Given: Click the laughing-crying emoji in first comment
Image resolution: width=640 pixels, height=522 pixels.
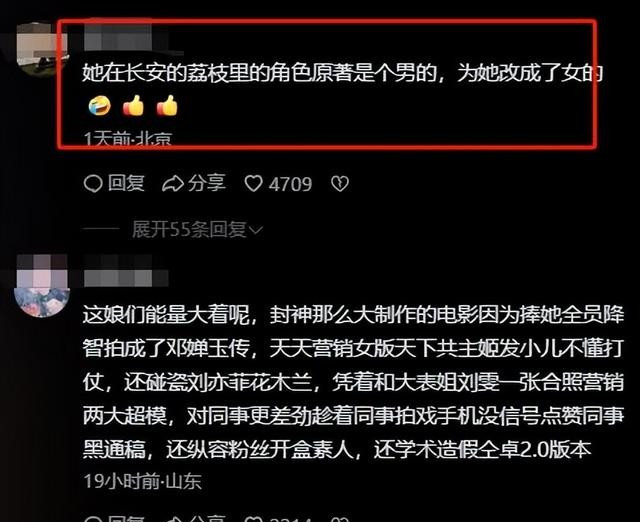Looking at the screenshot, I should point(100,106).
